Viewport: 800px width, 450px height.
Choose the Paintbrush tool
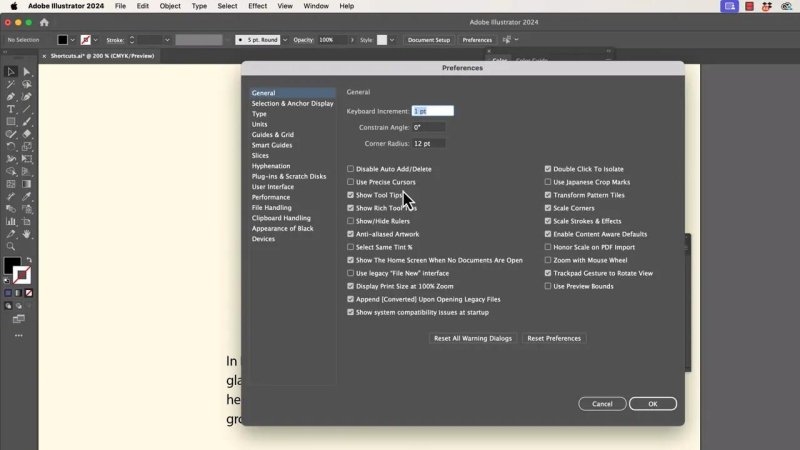point(27,121)
